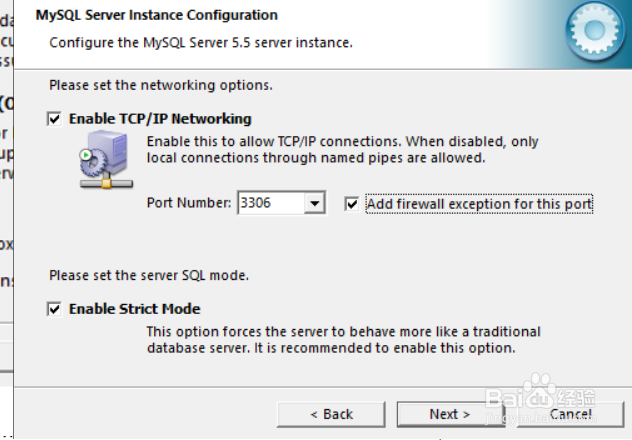
Task: Click the strict mode description paragraph
Action: (343, 340)
